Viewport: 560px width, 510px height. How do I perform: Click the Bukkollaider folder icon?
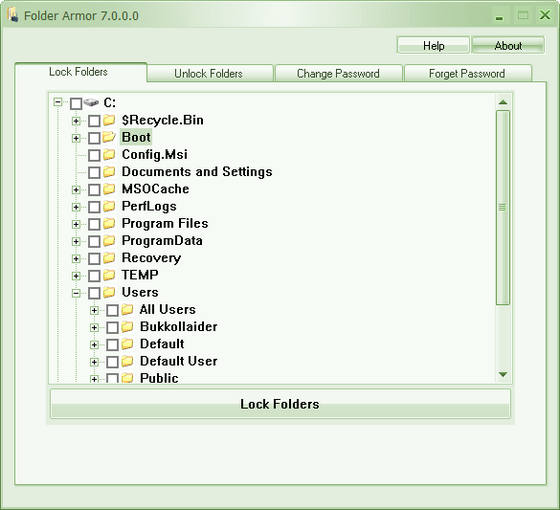127,327
